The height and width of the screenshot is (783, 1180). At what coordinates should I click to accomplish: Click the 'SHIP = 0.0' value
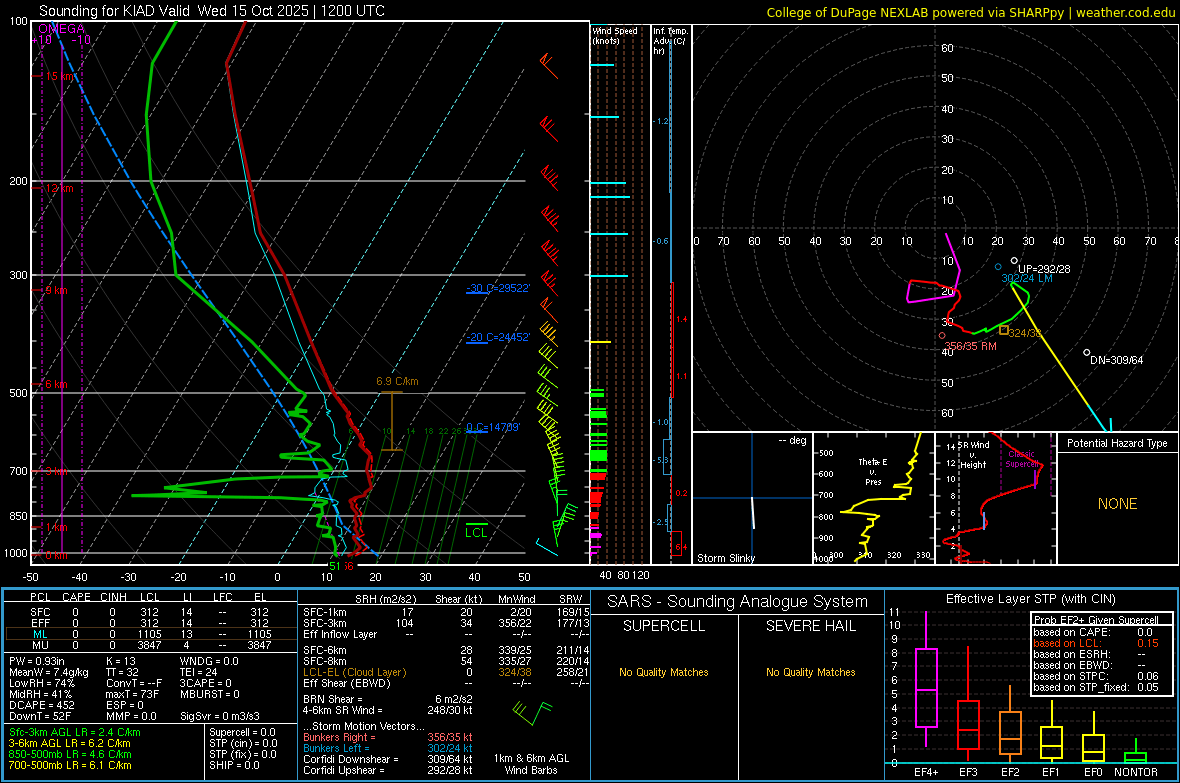[x=234, y=765]
